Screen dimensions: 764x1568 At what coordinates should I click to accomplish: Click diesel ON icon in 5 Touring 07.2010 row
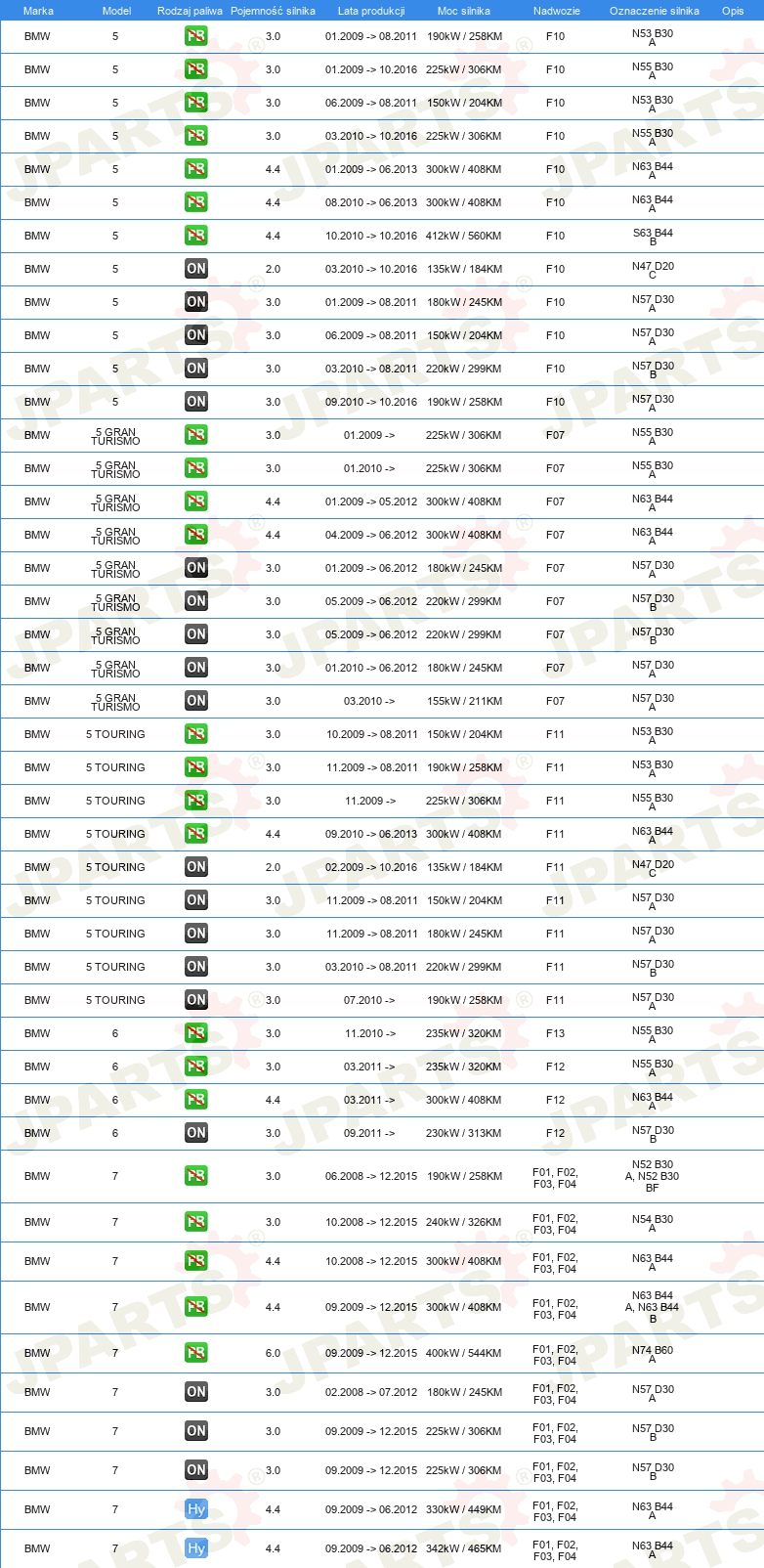tap(196, 1000)
